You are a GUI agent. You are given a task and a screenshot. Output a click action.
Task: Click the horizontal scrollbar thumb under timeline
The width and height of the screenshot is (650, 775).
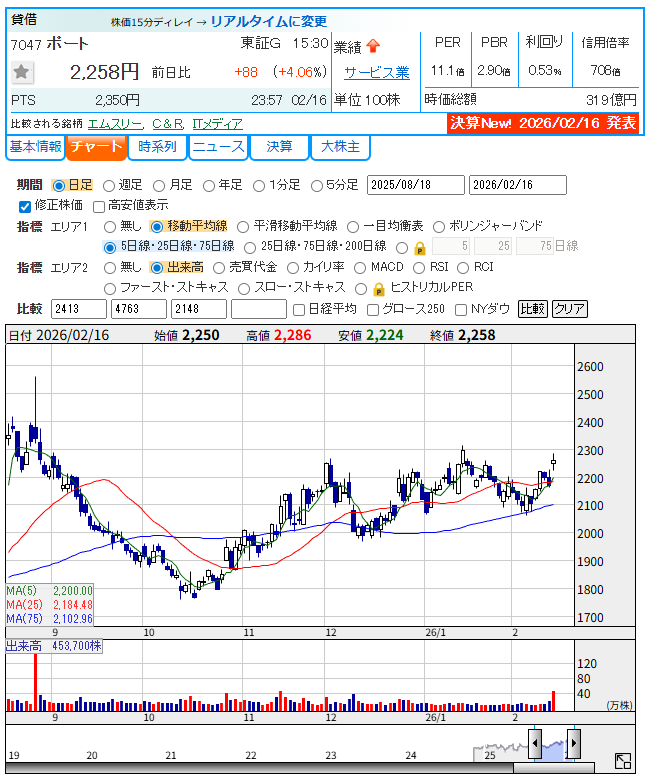pos(554,769)
